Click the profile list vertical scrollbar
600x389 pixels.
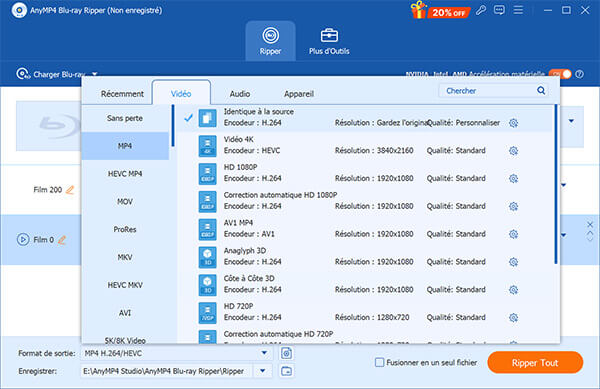coord(556,184)
